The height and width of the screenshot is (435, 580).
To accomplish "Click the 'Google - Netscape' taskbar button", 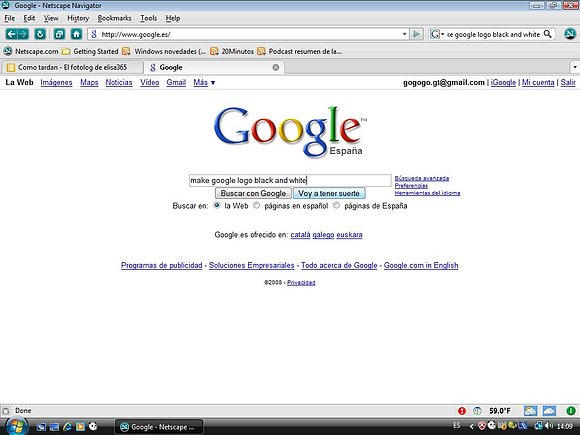I will 159,427.
